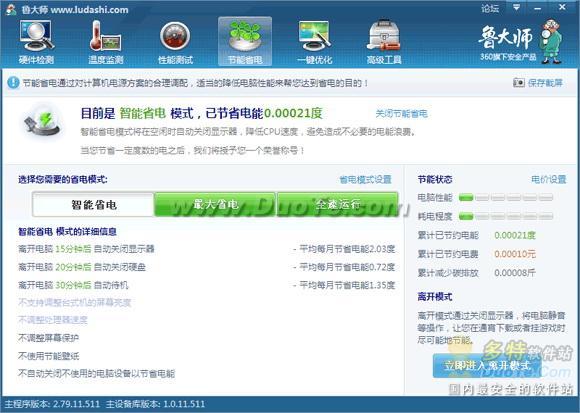Click 主设备库版本 1.0.11.511 status text
The width and height of the screenshot is (580, 413).
155,404
